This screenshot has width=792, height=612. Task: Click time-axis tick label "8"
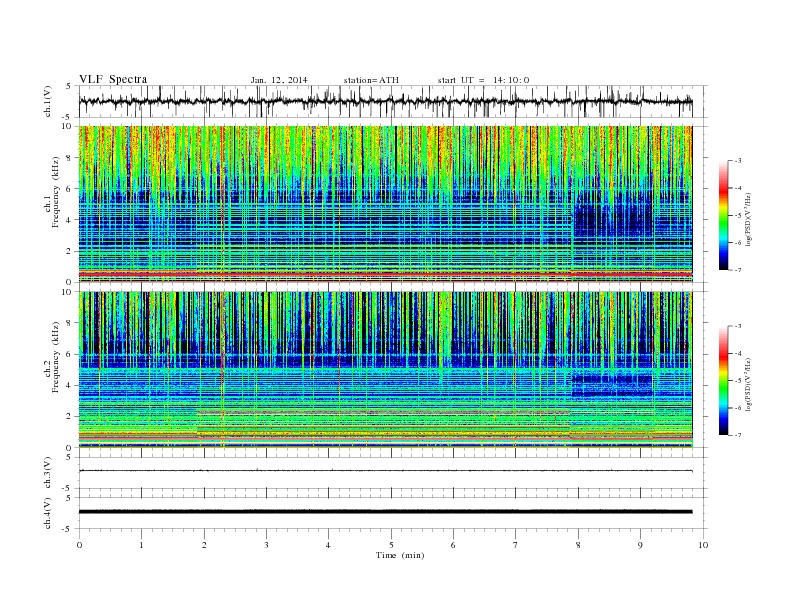tap(578, 545)
